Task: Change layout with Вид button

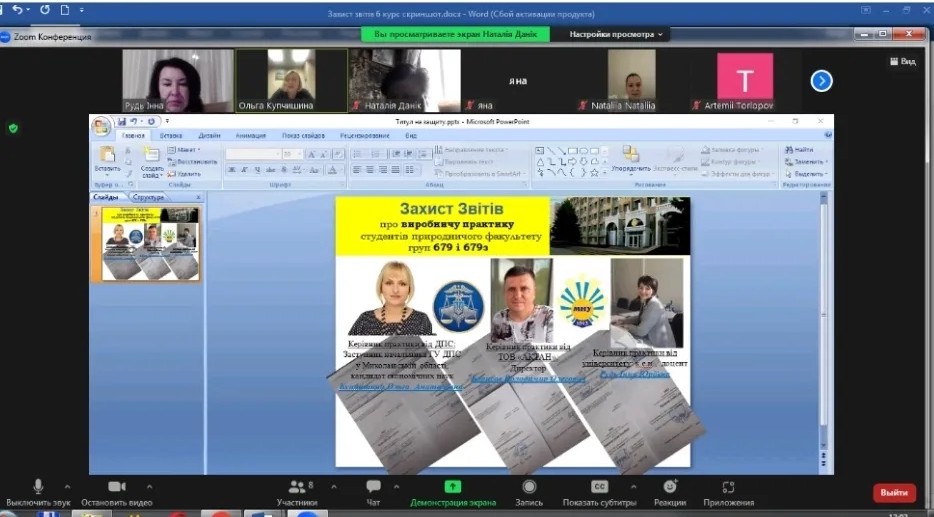Action: (902, 61)
